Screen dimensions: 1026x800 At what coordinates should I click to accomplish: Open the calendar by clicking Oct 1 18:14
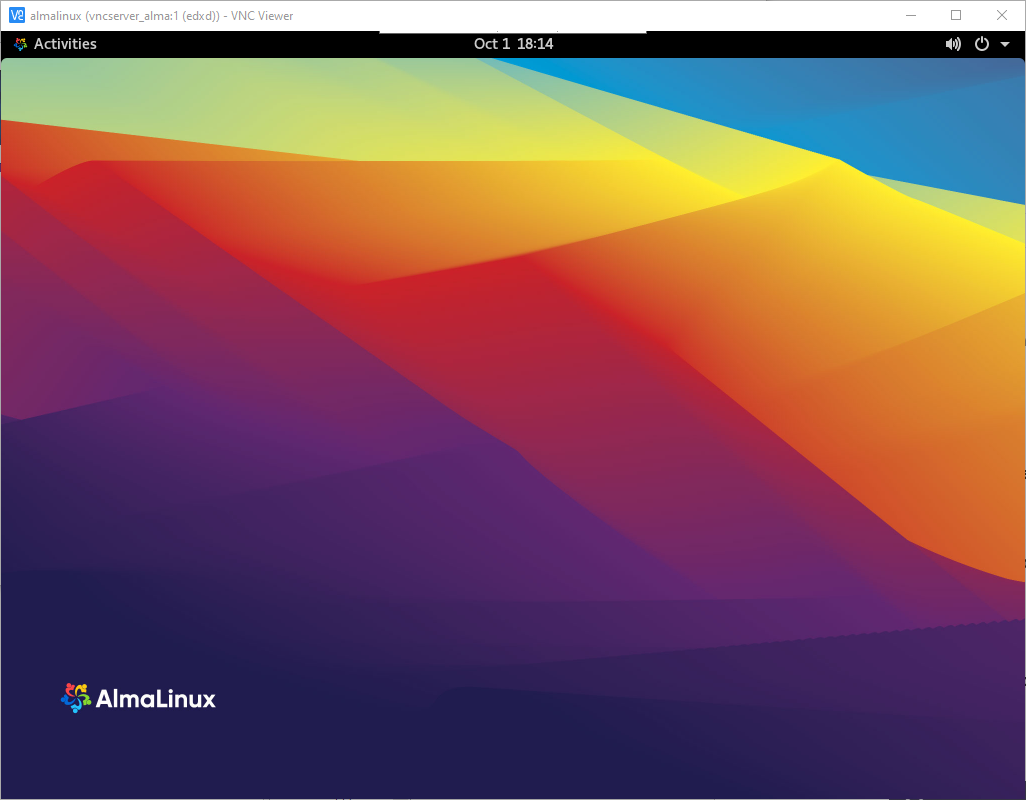pyautogui.click(x=513, y=43)
